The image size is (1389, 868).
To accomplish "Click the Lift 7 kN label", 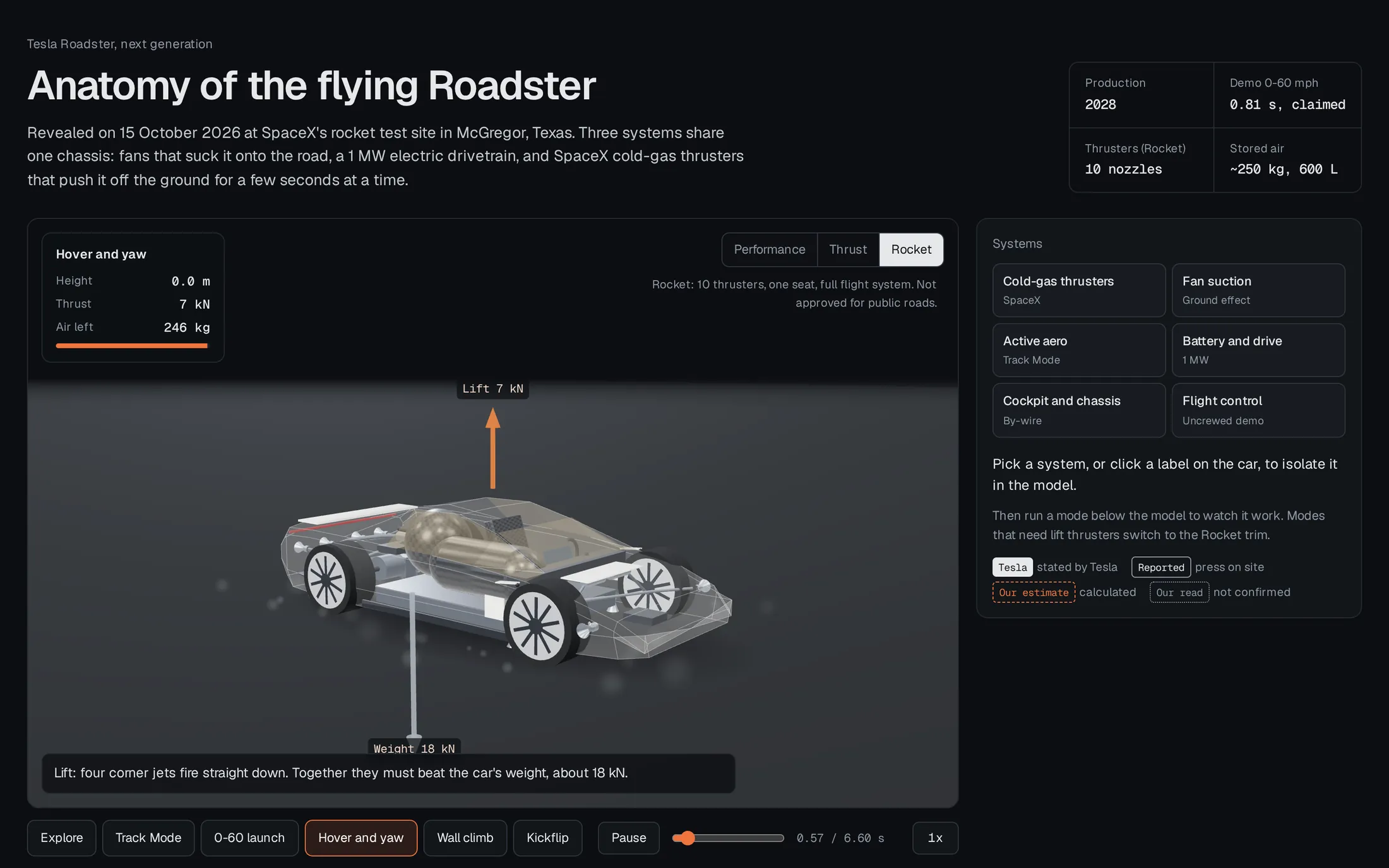I will [x=492, y=389].
